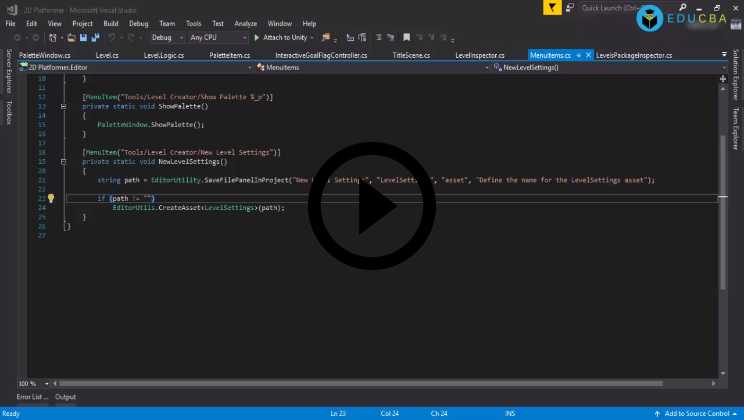This screenshot has height=420, width=744.
Task: Collapse the NewLevelSettings method outline
Action: pyautogui.click(x=65, y=161)
